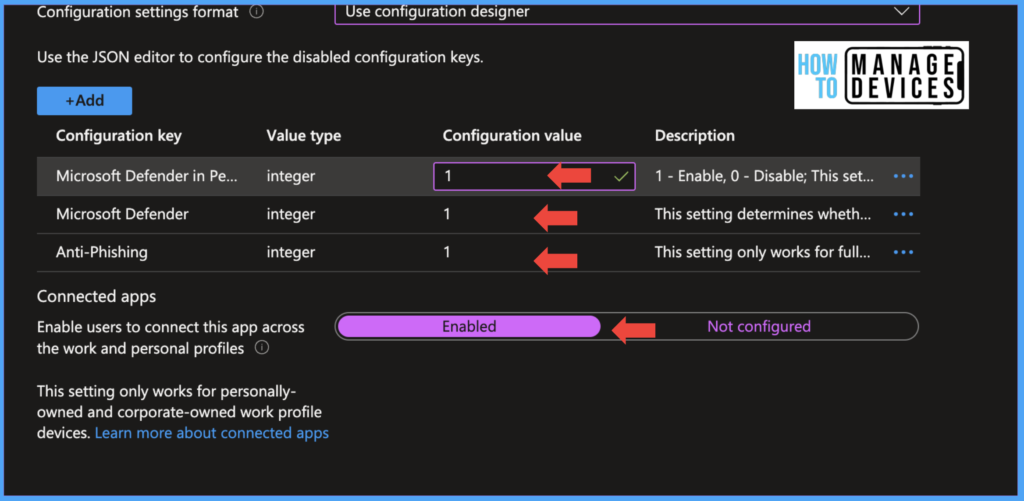Click the integer value type in Anti-Phishing row
Viewport: 1024px width, 501px height.
pyautogui.click(x=291, y=253)
